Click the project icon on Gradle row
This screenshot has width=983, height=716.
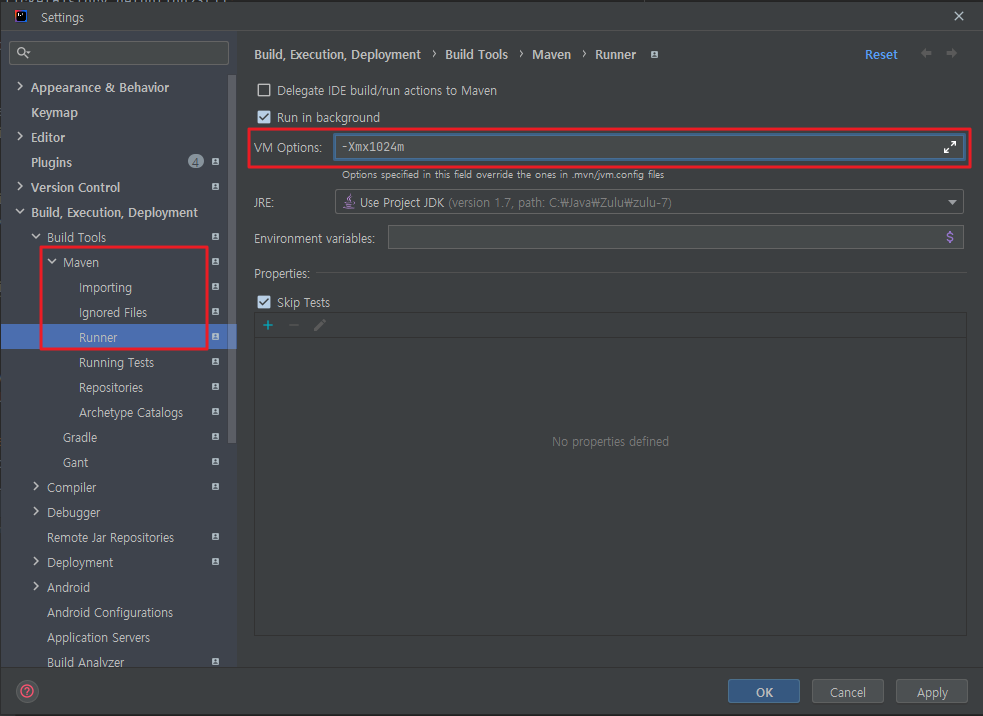click(216, 436)
